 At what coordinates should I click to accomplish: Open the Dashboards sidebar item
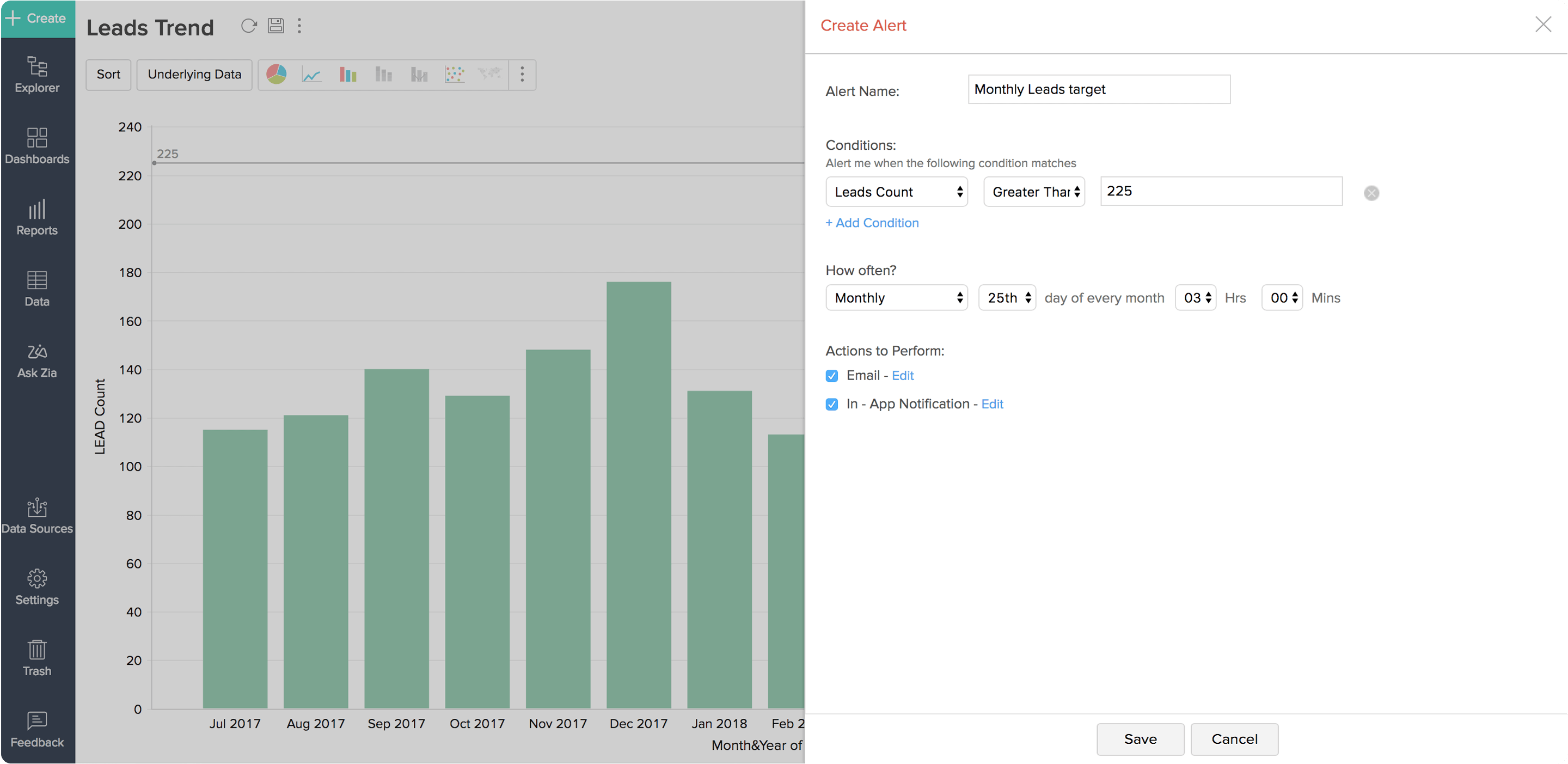coord(37,146)
